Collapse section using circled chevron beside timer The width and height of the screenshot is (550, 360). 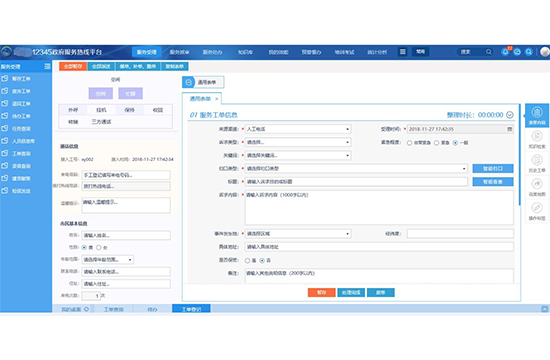(x=510, y=115)
